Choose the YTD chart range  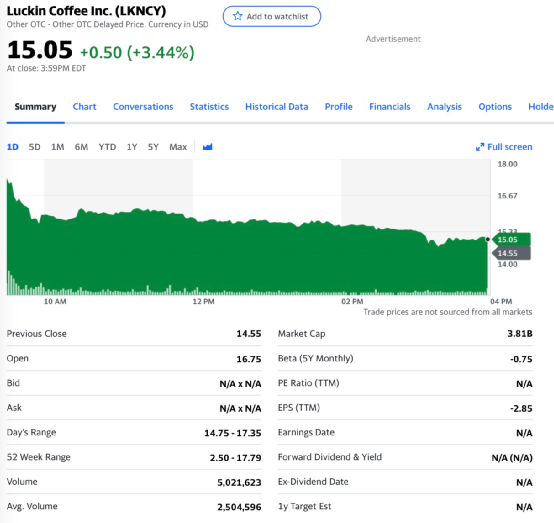107,147
